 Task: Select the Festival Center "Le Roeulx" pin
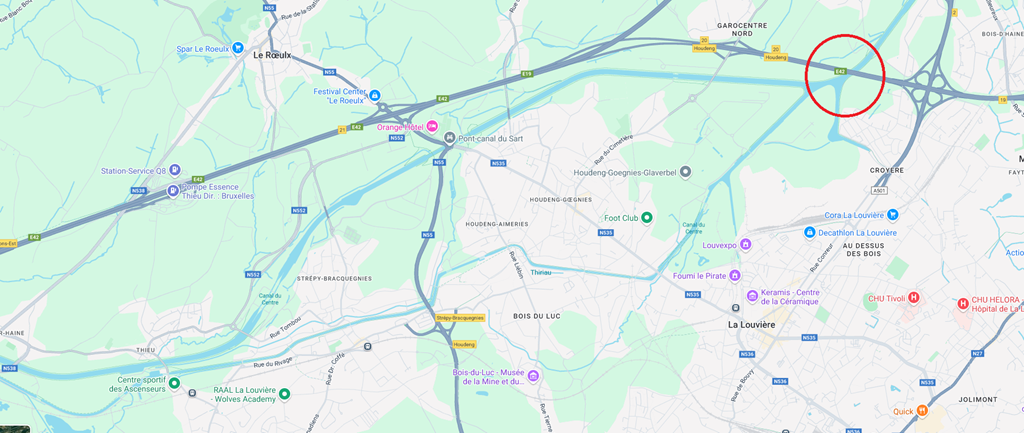pyautogui.click(x=375, y=95)
